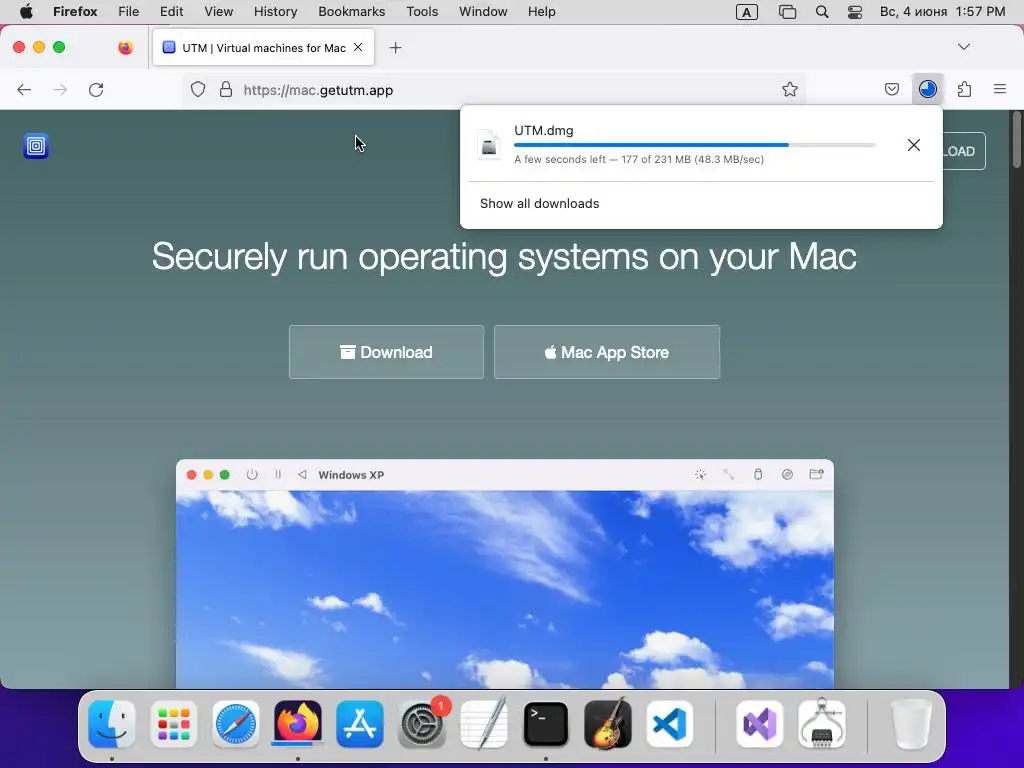This screenshot has height=768, width=1024.
Task: Click the forward navigation arrow
Action: 60,89
